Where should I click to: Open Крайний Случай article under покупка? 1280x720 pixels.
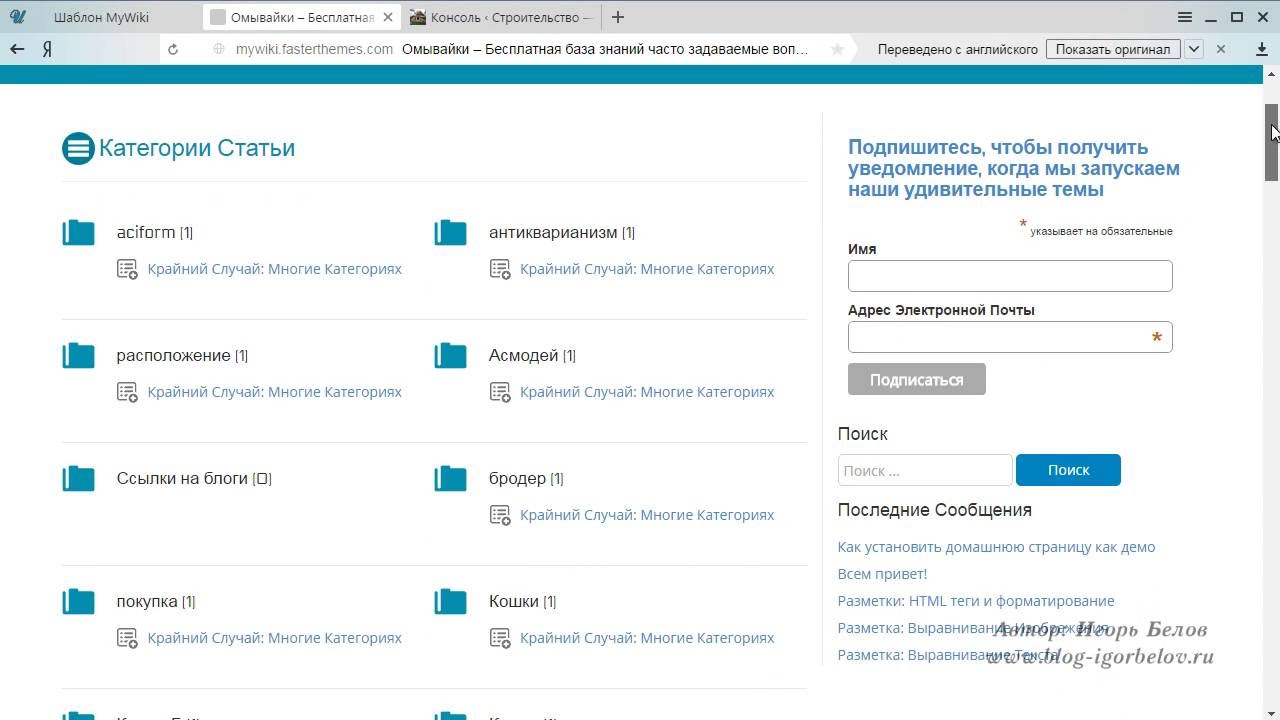click(275, 638)
